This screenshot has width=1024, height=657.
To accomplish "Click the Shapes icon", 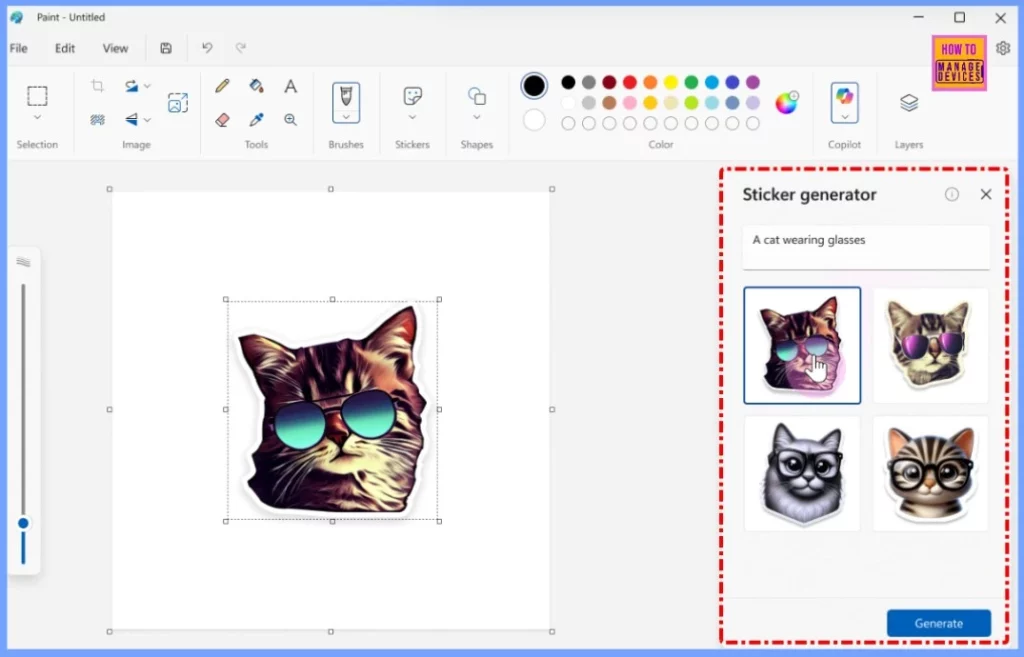I will pos(477,97).
